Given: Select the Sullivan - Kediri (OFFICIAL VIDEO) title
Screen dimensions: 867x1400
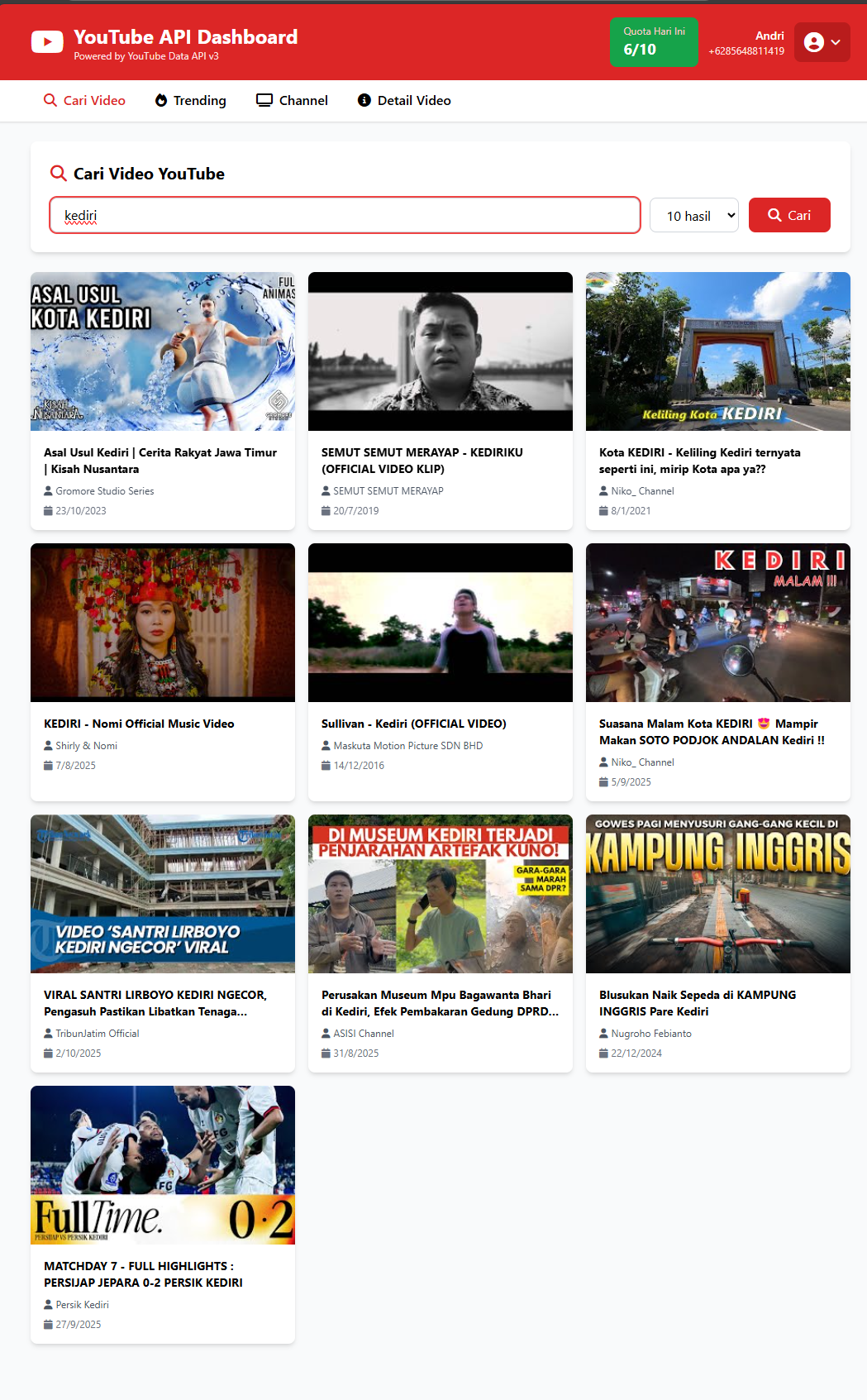Looking at the screenshot, I should point(413,724).
